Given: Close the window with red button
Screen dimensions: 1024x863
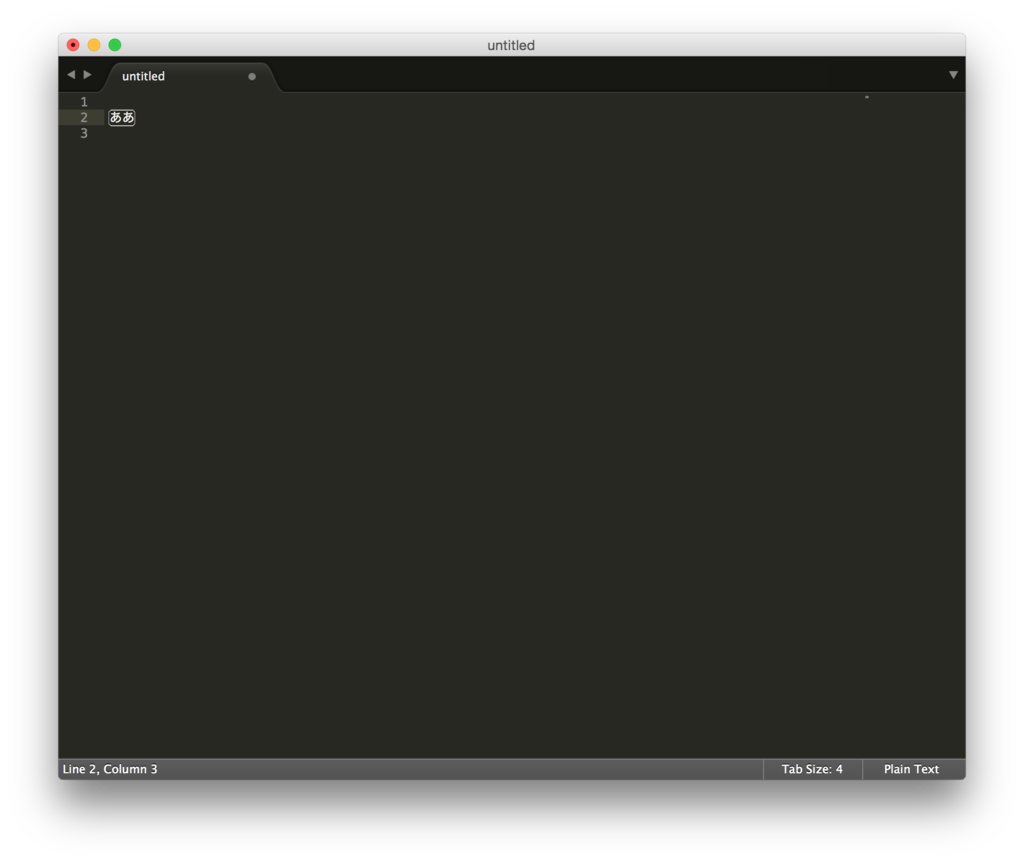Looking at the screenshot, I should coord(73,45).
